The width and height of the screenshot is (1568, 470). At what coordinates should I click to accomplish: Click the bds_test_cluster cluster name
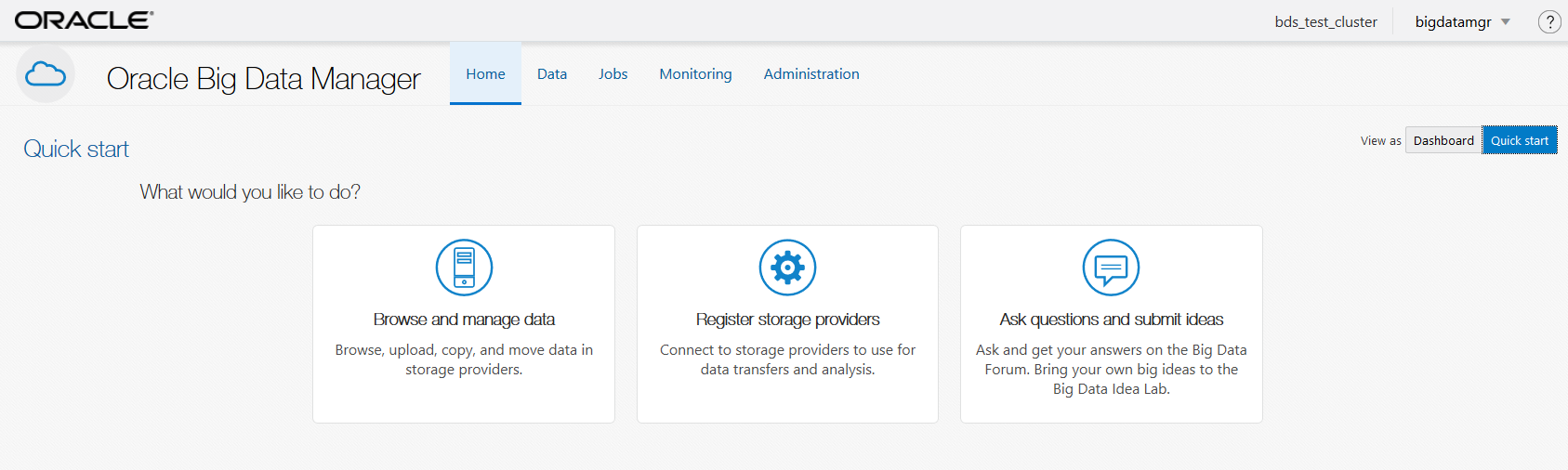(x=1325, y=22)
